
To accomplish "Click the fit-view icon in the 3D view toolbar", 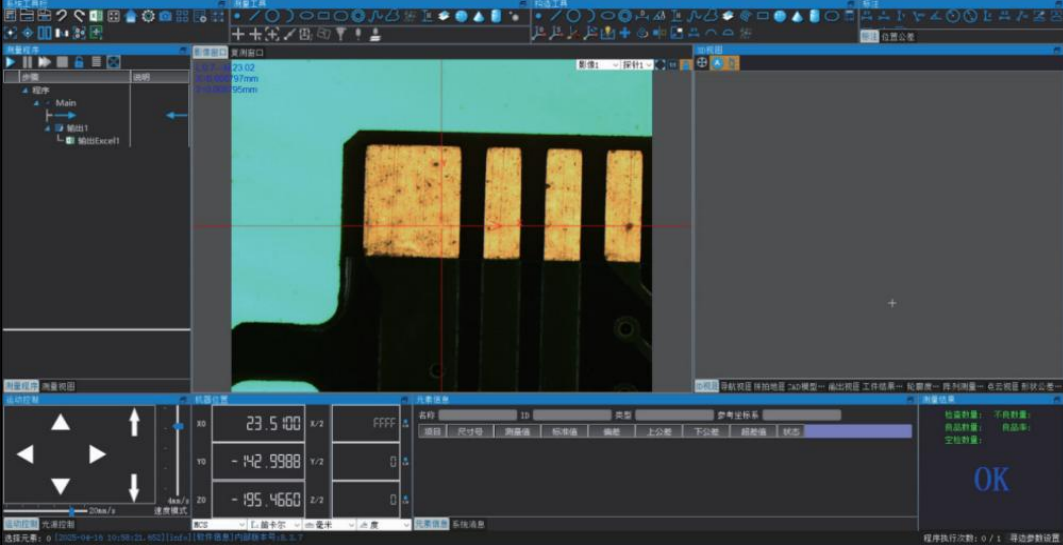I will (702, 63).
